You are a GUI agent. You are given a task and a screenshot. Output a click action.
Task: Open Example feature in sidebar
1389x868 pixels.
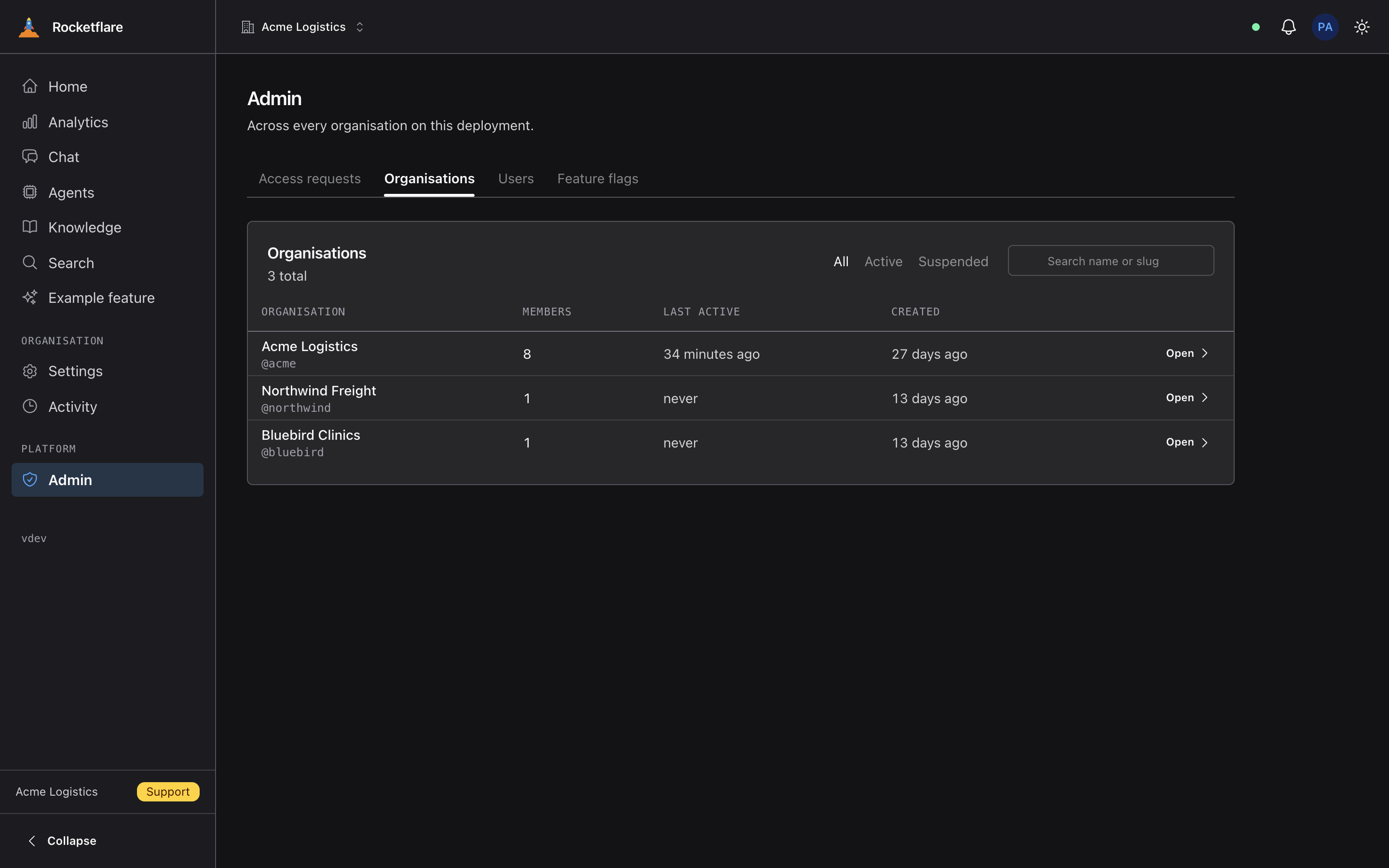[x=108, y=298]
